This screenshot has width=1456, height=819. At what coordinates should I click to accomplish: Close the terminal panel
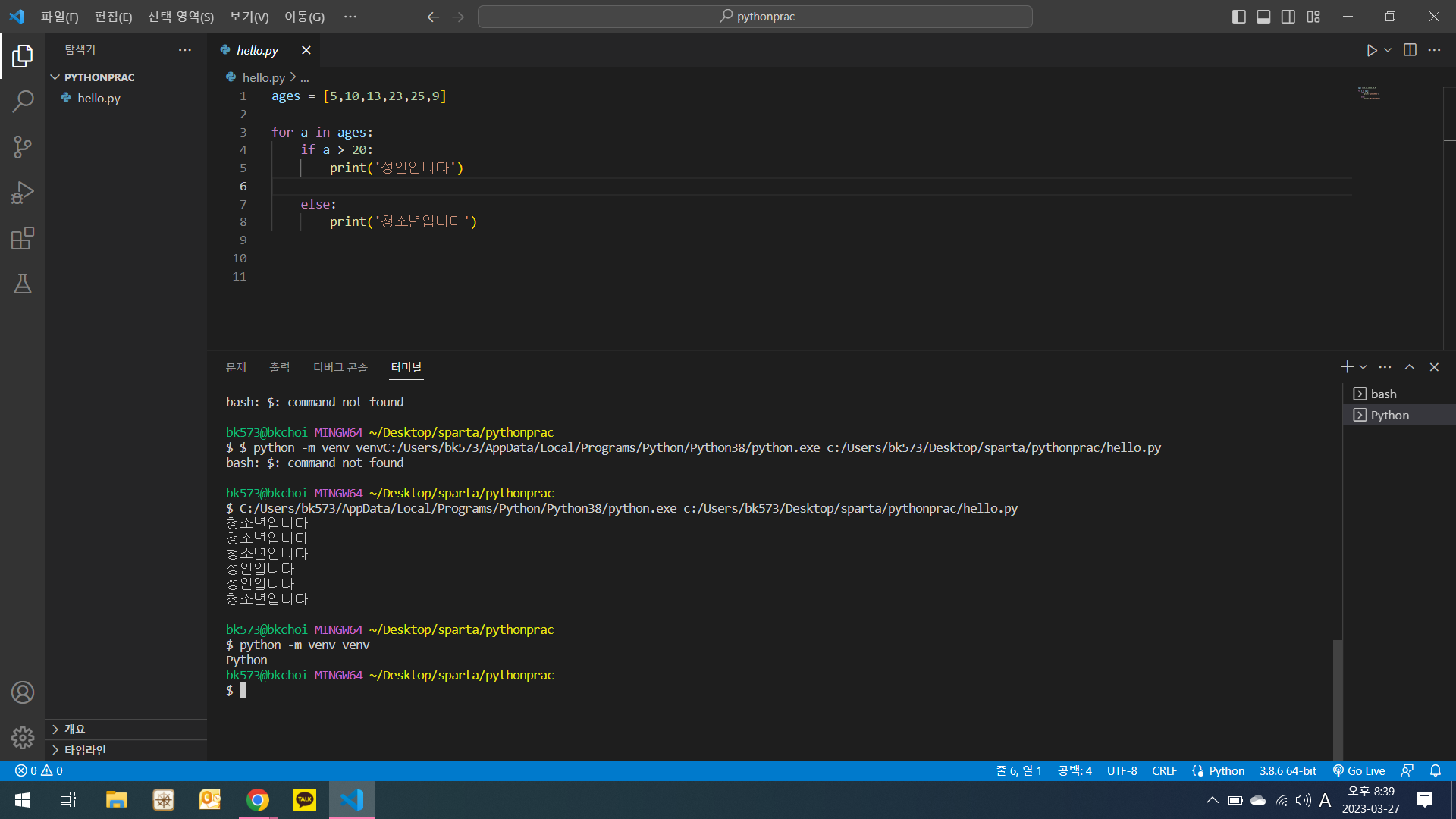[x=1434, y=367]
